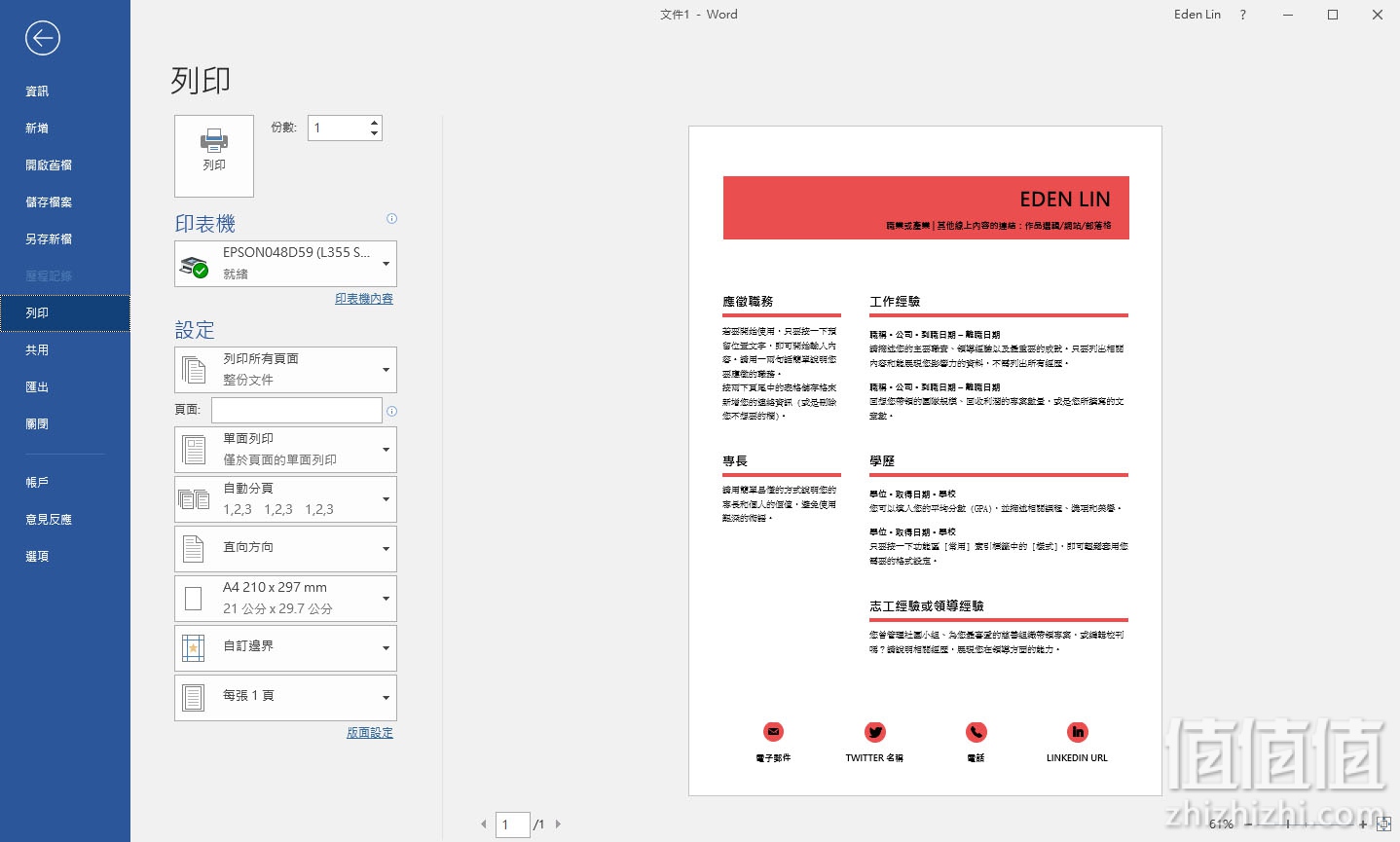The width and height of the screenshot is (1400, 842).
Task: Select 開啟舊檔 in the sidebar
Action: click(65, 165)
